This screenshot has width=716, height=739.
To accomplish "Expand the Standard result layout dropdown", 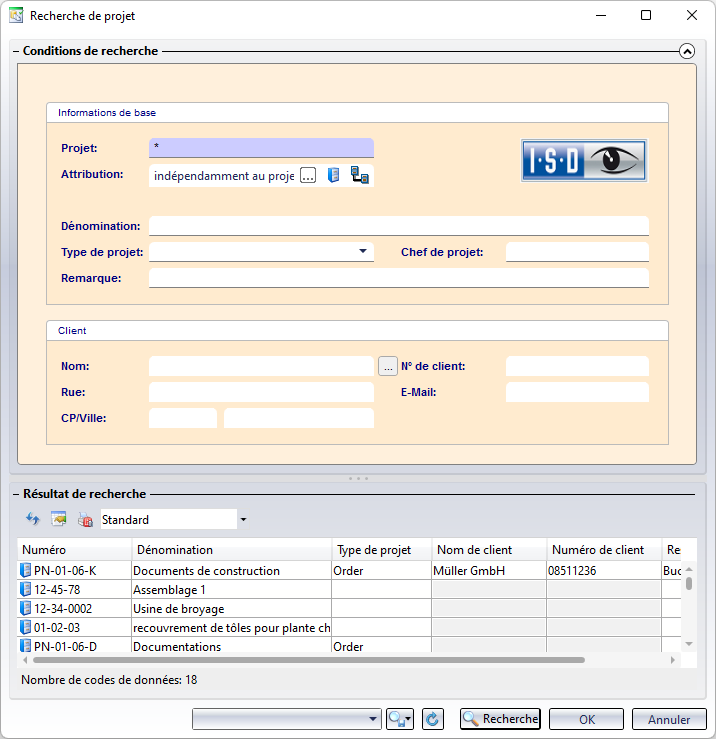I will [x=243, y=520].
